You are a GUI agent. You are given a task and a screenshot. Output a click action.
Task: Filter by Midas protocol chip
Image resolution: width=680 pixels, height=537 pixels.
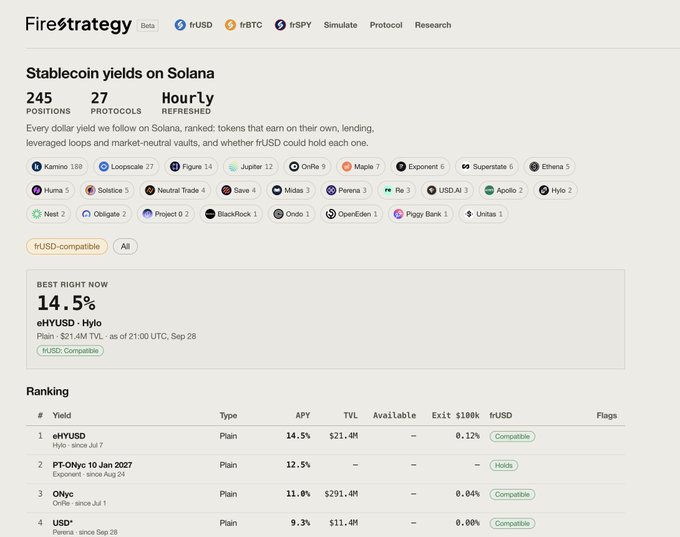coord(291,190)
